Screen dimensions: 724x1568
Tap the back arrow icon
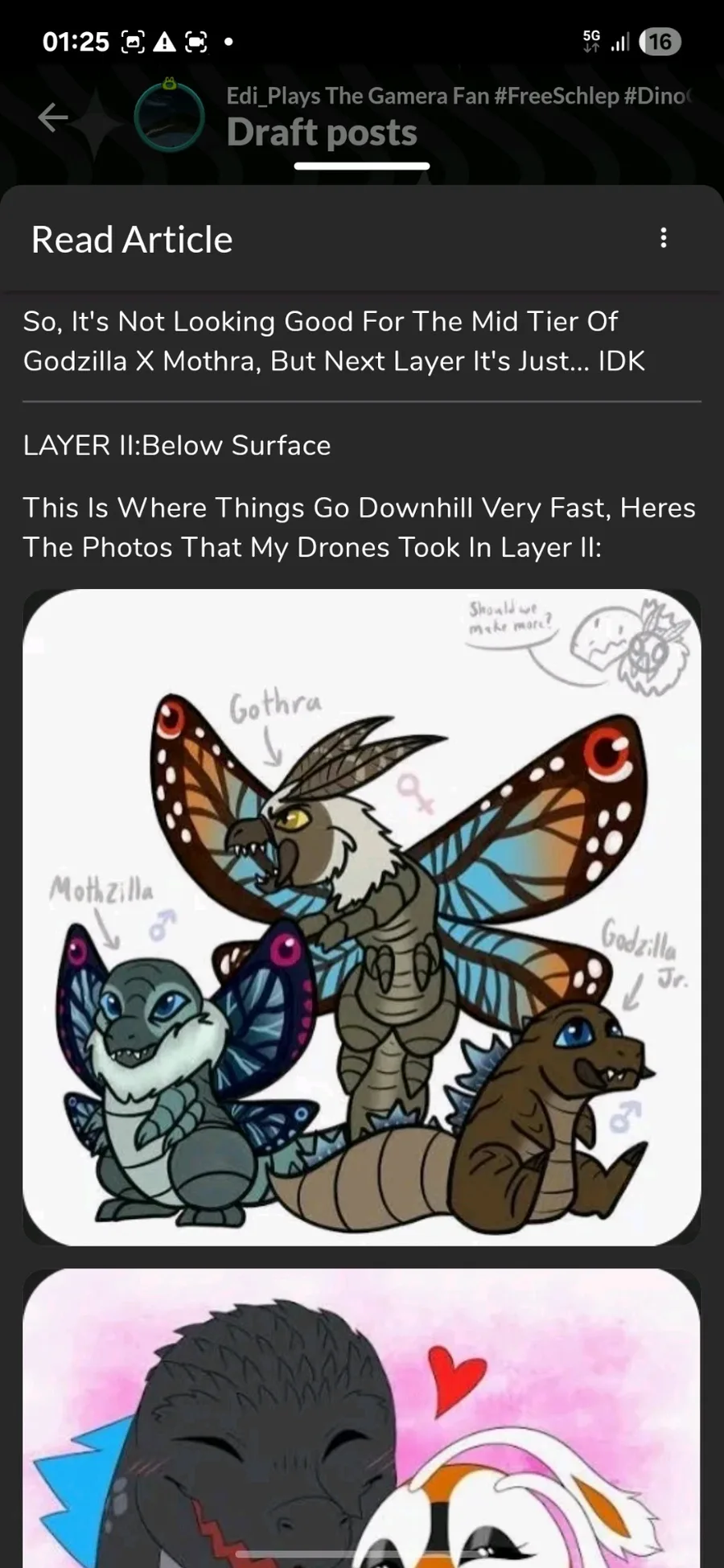tap(53, 117)
